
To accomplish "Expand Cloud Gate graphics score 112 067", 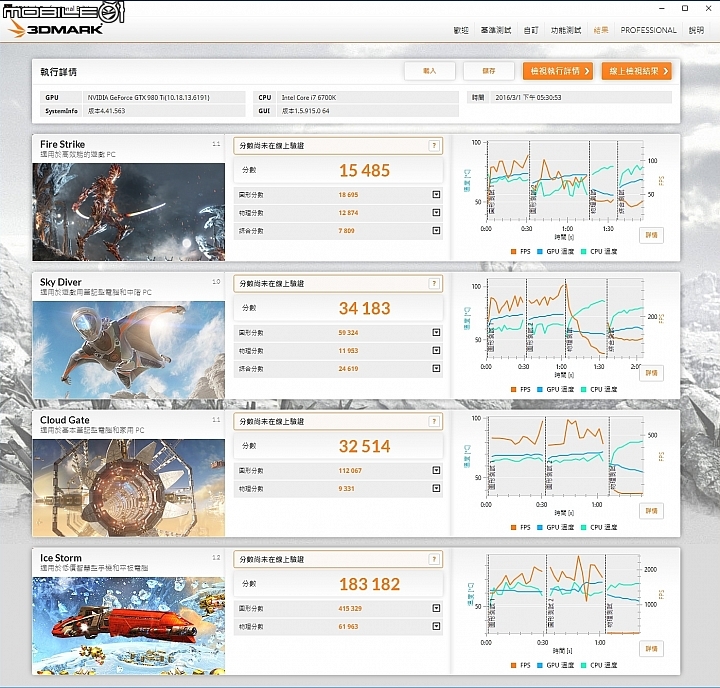I will (x=436, y=470).
